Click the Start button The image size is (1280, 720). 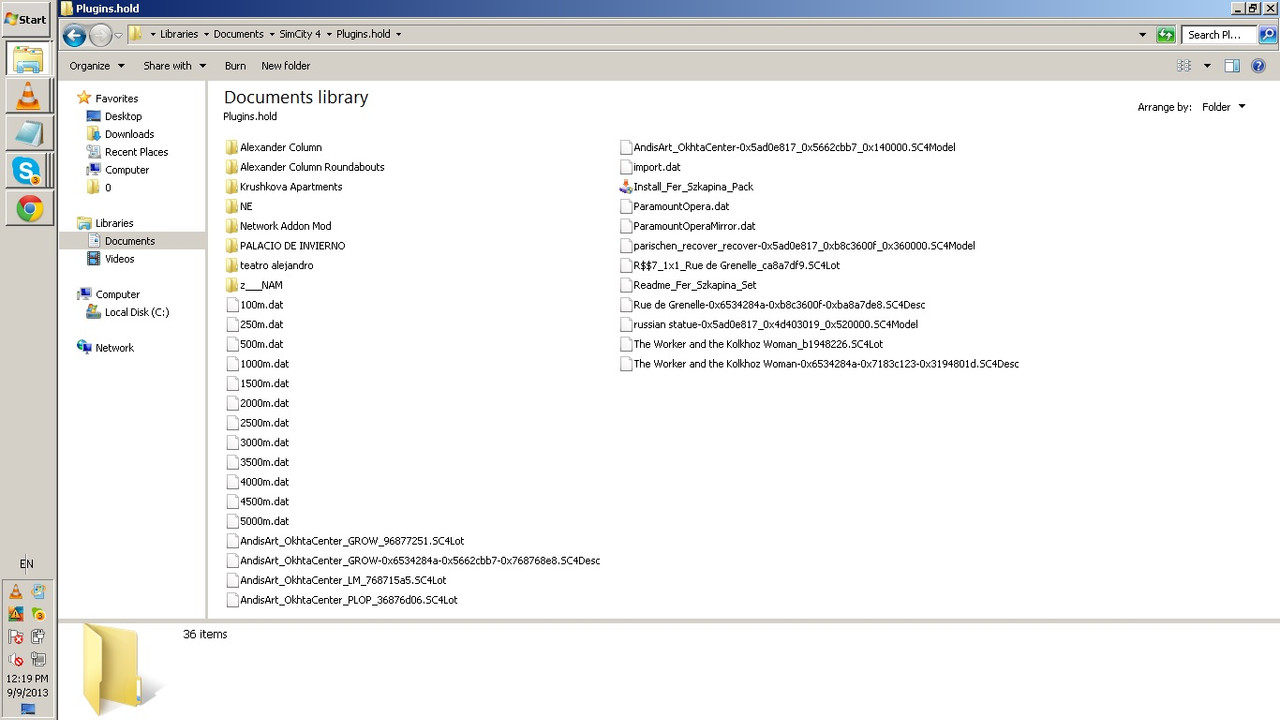tap(26, 19)
